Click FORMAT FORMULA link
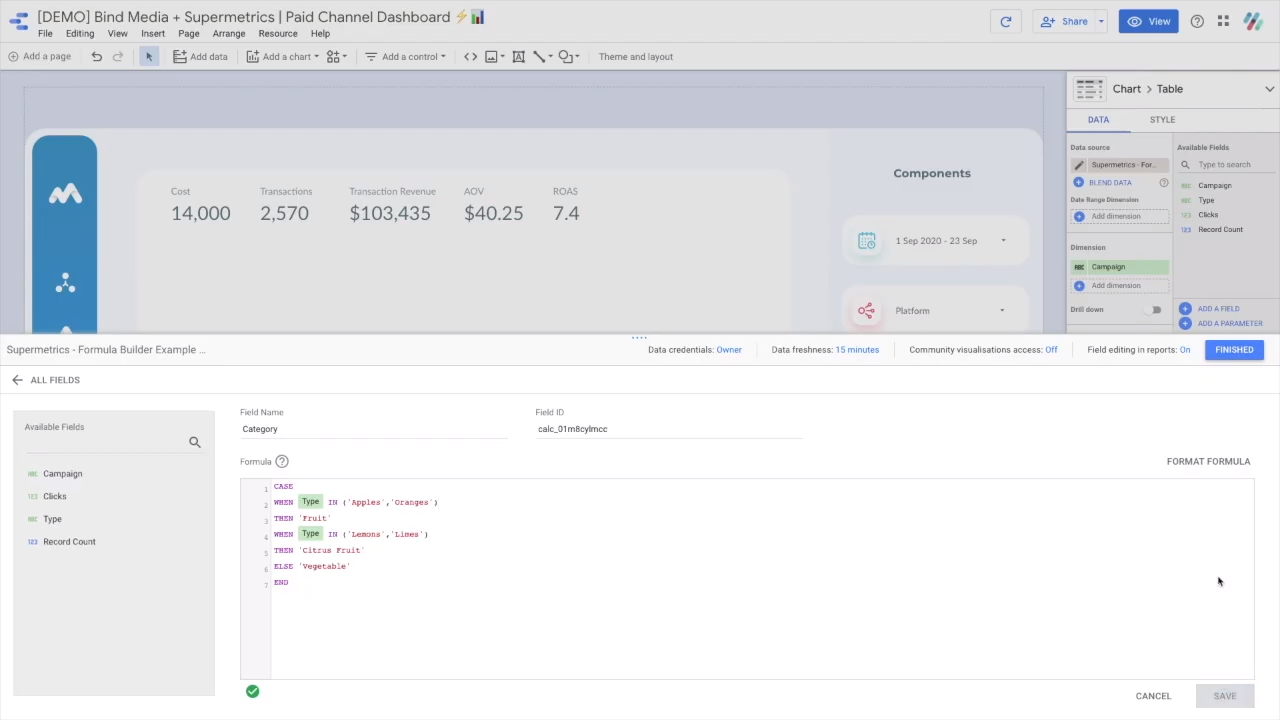 (x=1208, y=462)
